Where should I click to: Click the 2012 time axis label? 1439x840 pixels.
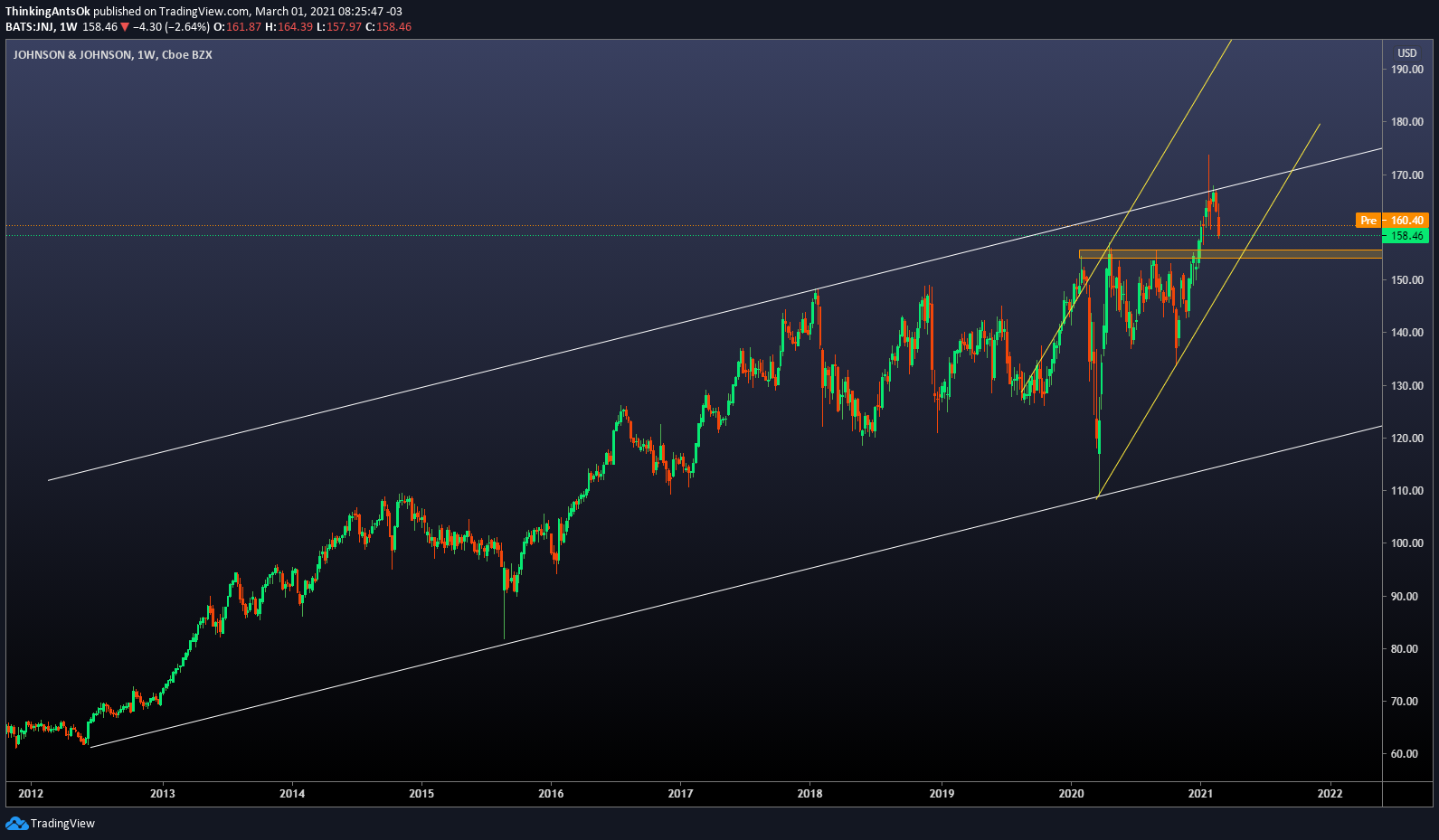click(31, 794)
